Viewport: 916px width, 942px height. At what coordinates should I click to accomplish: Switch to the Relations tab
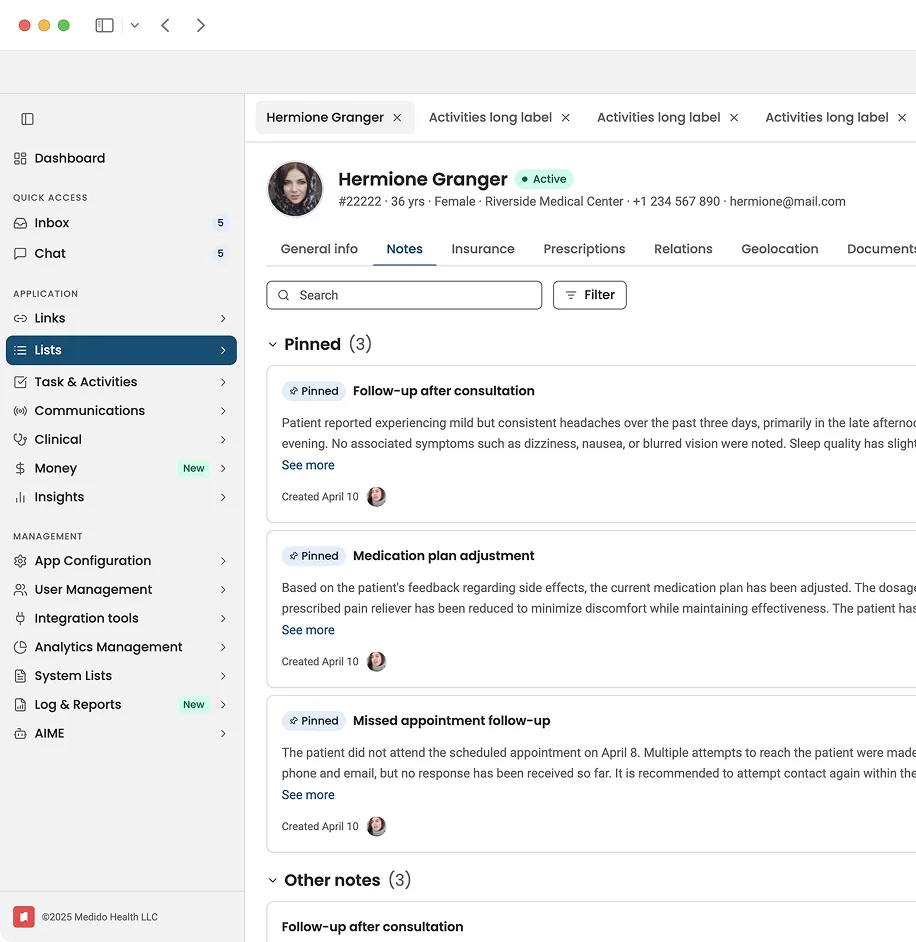[683, 249]
